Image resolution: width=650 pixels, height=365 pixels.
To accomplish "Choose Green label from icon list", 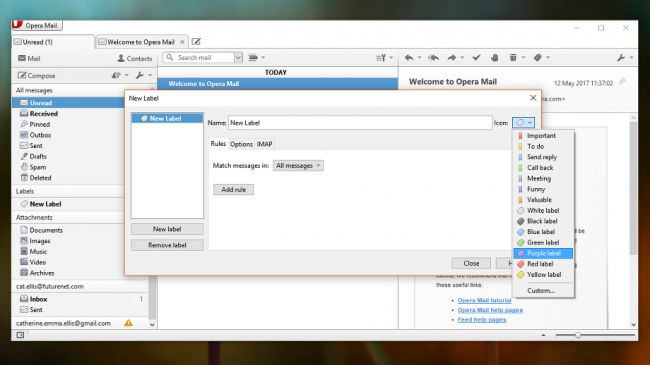I will click(543, 243).
